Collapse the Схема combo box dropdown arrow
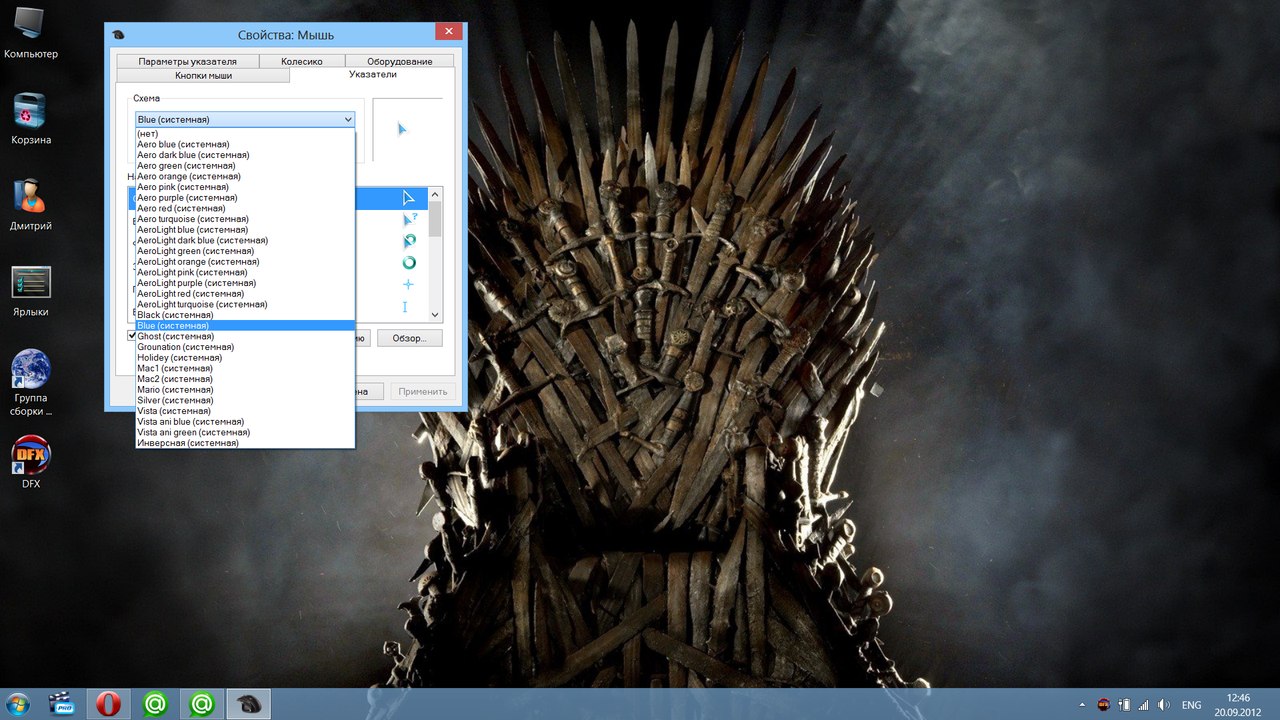 tap(348, 119)
